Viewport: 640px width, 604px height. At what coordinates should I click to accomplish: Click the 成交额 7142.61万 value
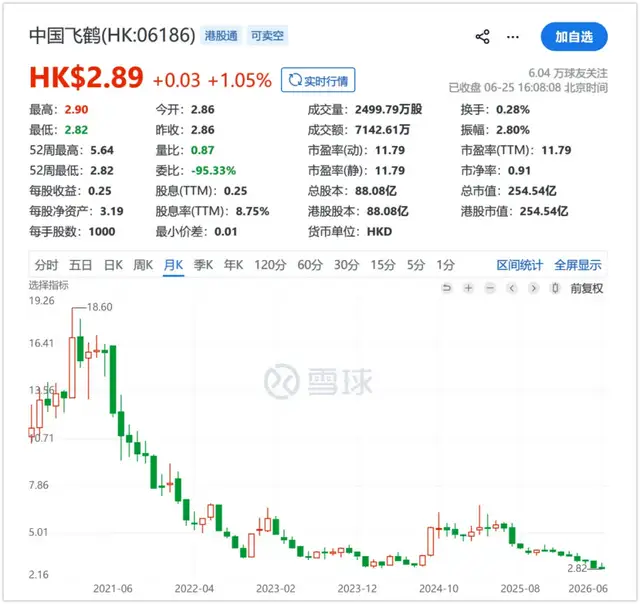tap(382, 130)
